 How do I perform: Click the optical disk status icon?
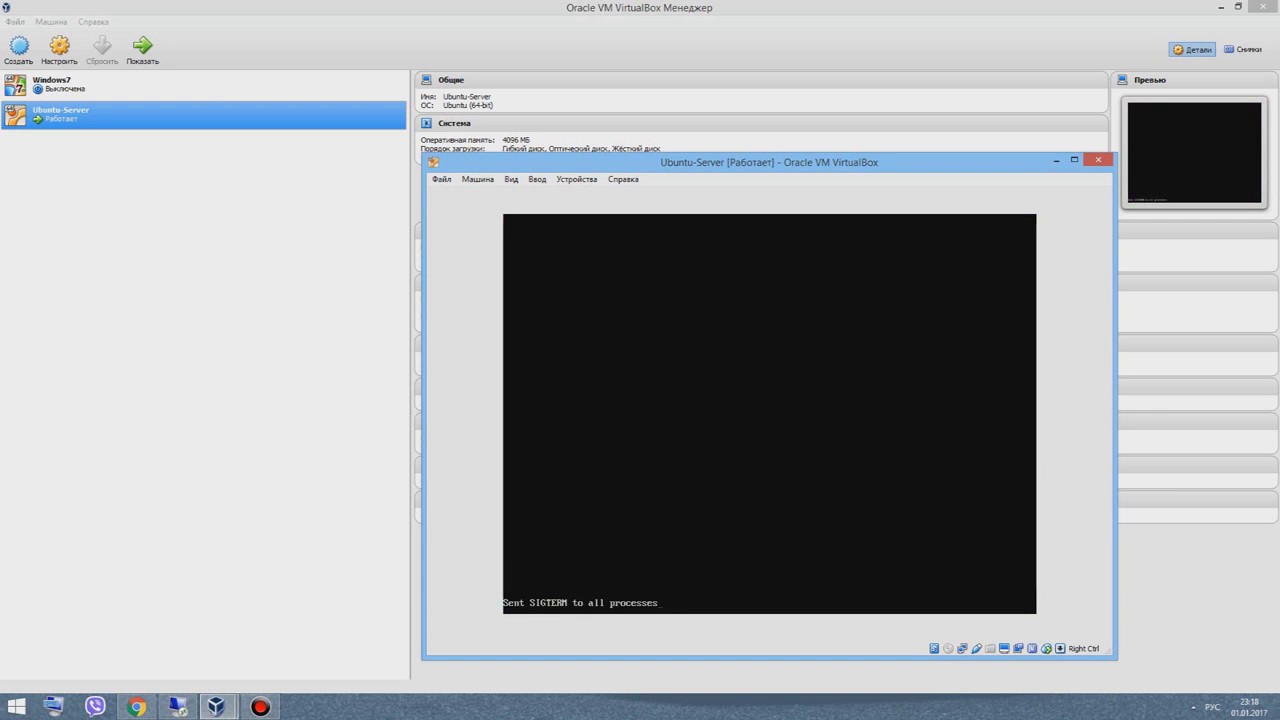[948, 649]
